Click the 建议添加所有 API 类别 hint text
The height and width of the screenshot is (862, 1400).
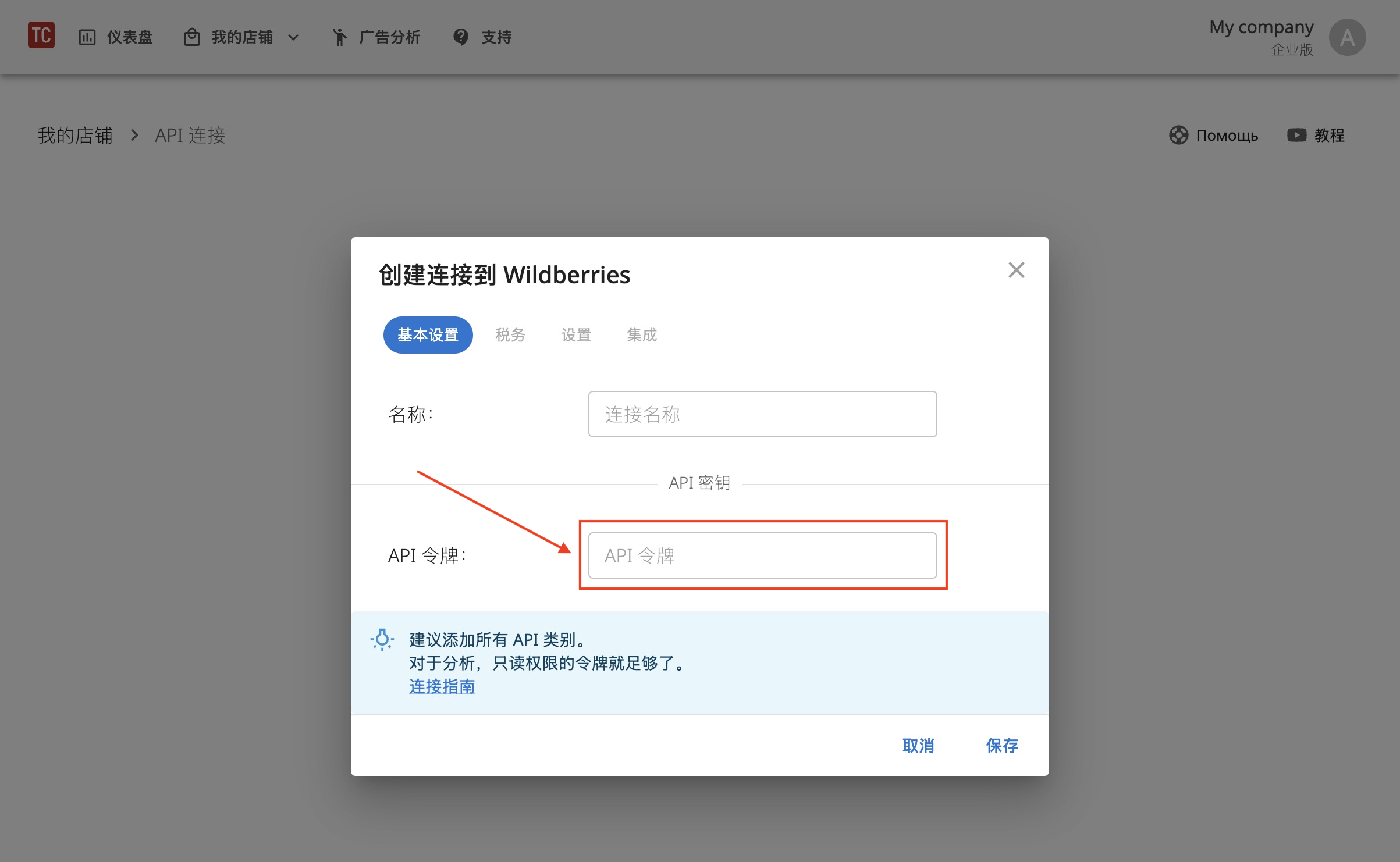(498, 640)
